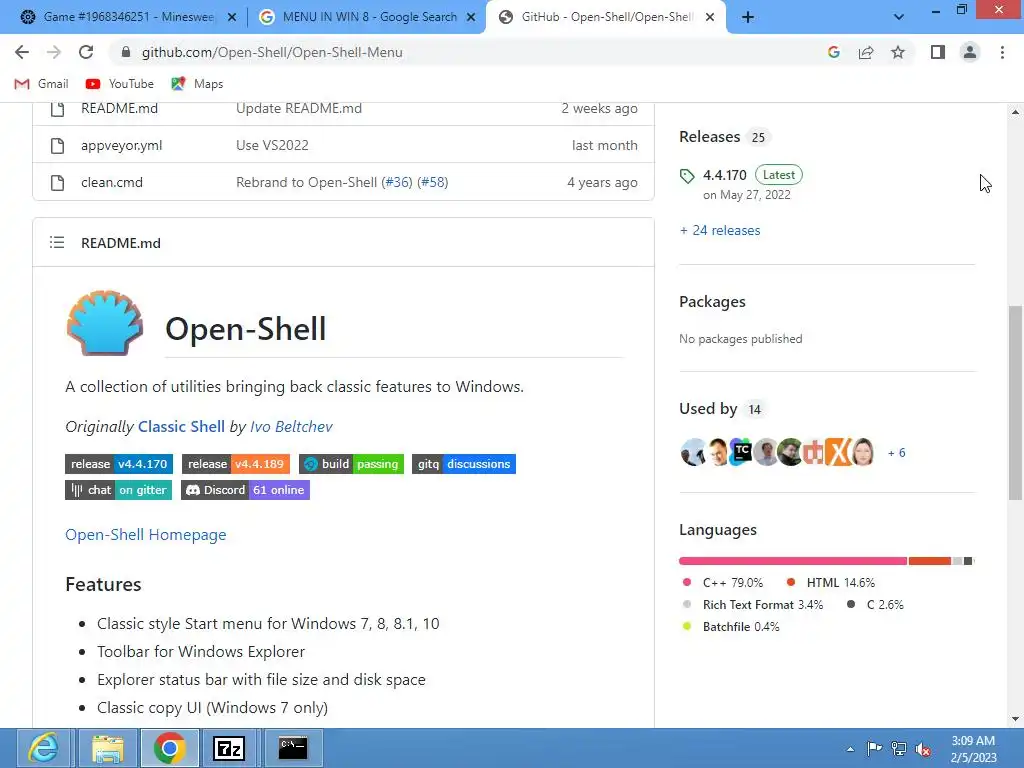Open issue #58 link
The width and height of the screenshot is (1024, 768).
coord(432,183)
